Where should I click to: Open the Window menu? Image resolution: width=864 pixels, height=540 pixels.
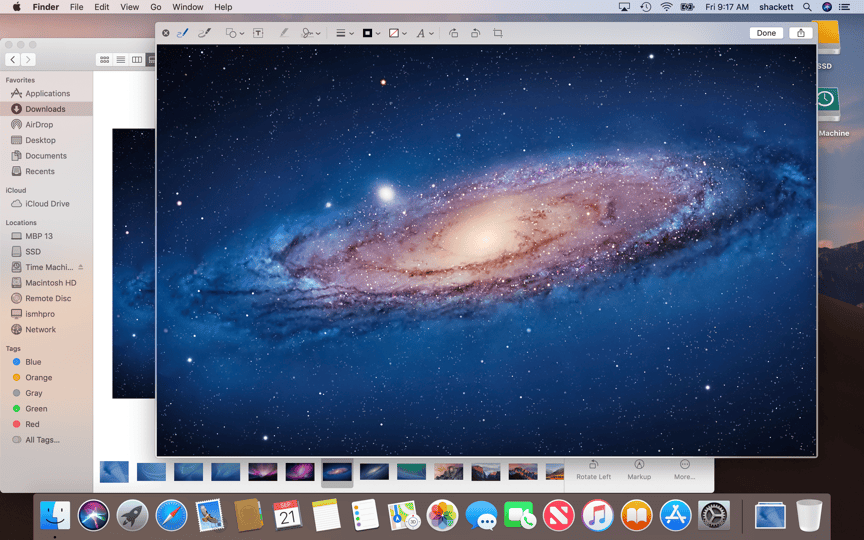[187, 7]
